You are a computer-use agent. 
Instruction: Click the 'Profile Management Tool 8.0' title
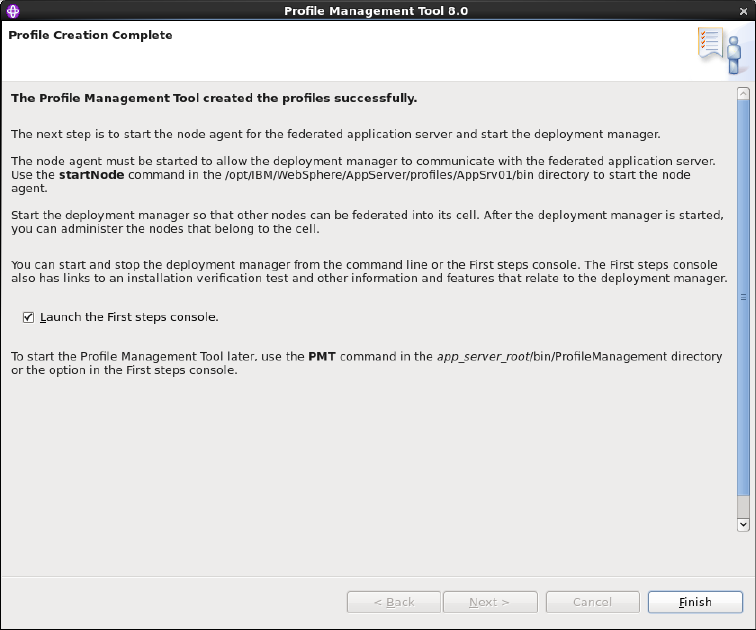tap(376, 11)
